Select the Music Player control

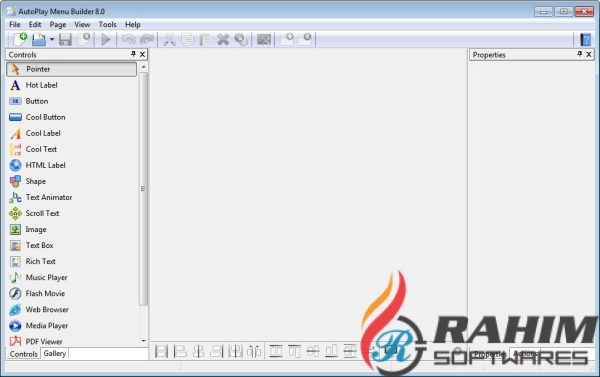click(71, 277)
